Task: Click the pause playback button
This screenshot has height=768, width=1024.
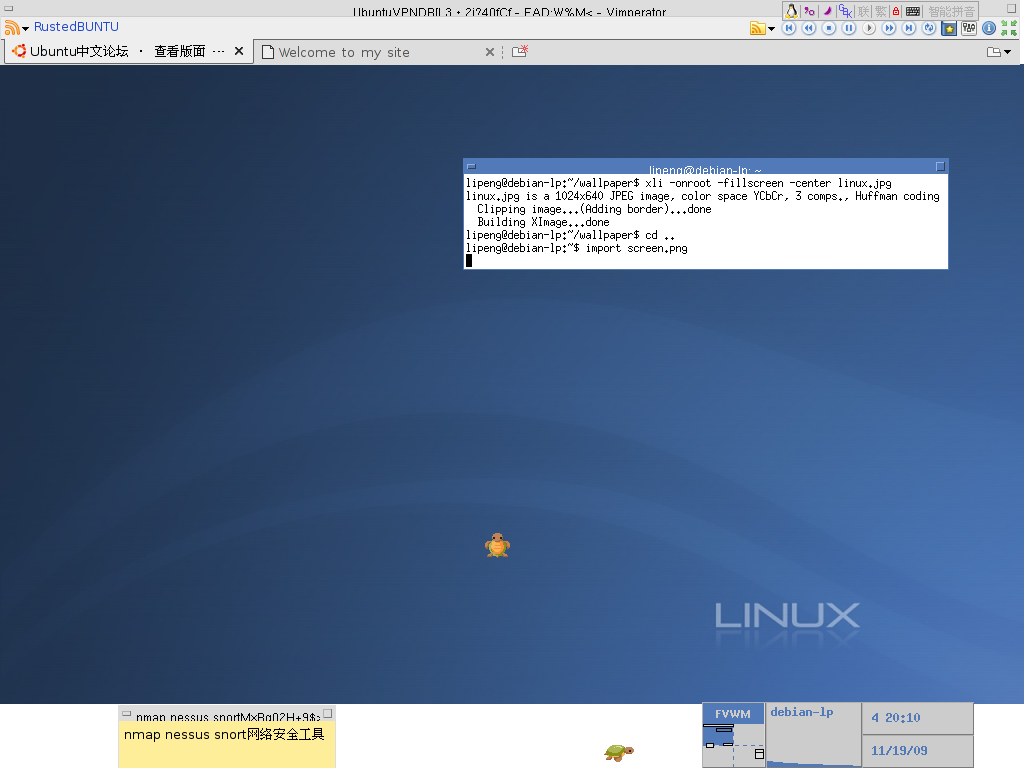Action: point(848,28)
